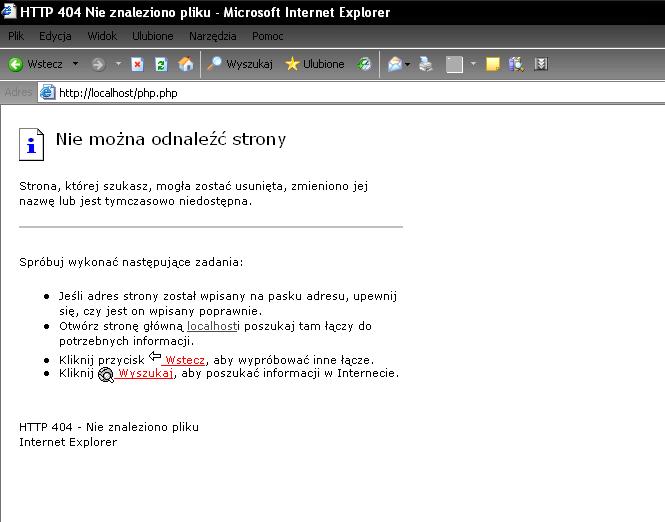Click the Wyszukaj search toolbar button
This screenshot has width=665, height=522.
tap(240, 64)
